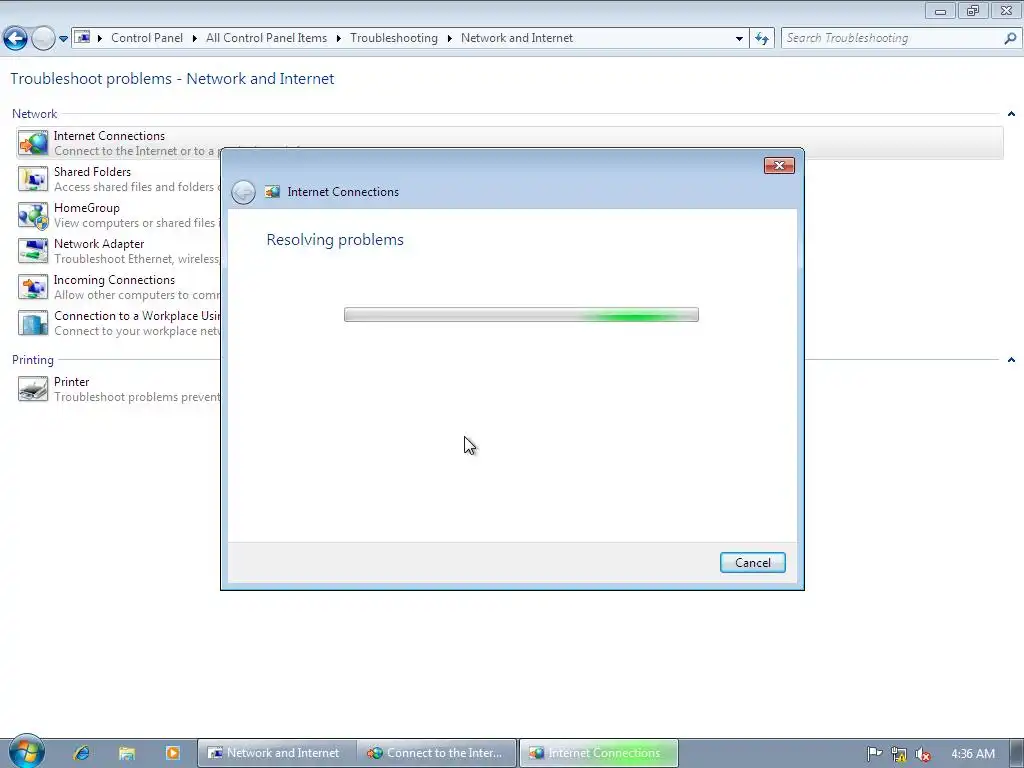This screenshot has width=1024, height=768.
Task: Click the Show desktop strip on taskbar
Action: [x=1017, y=753]
